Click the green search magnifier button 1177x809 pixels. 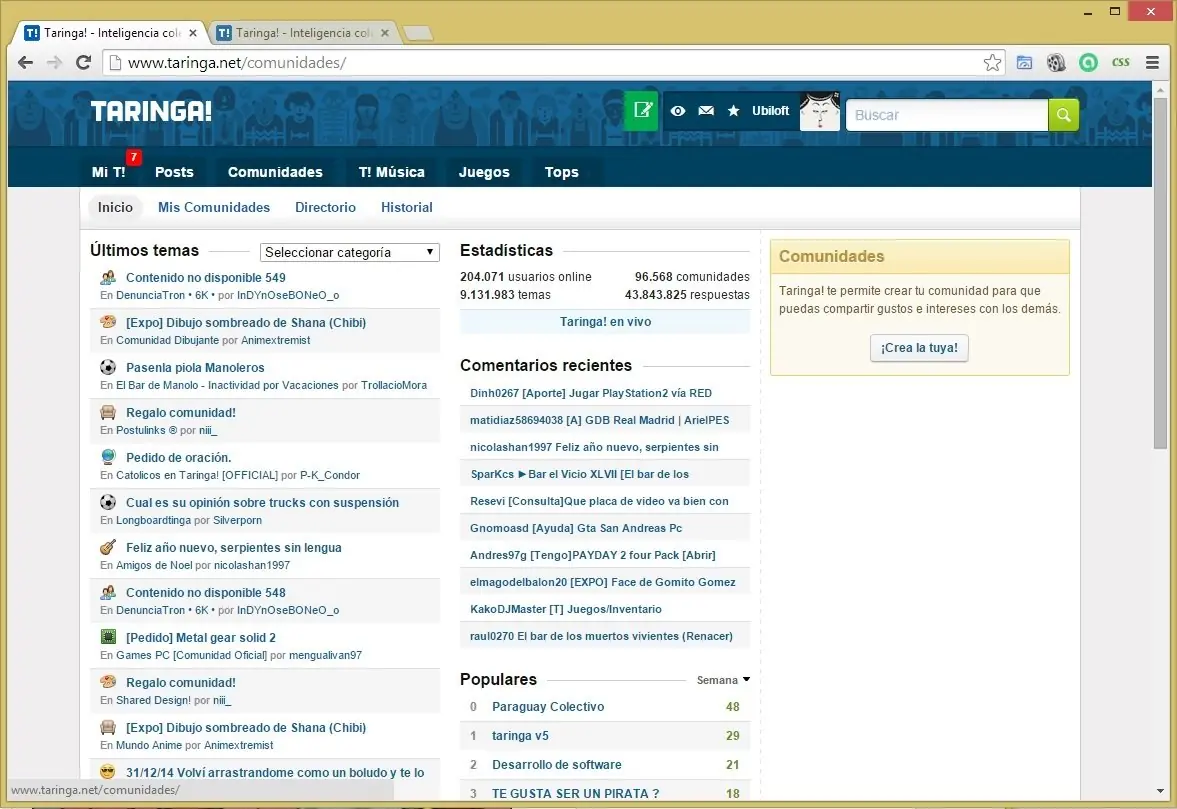pyautogui.click(x=1063, y=115)
